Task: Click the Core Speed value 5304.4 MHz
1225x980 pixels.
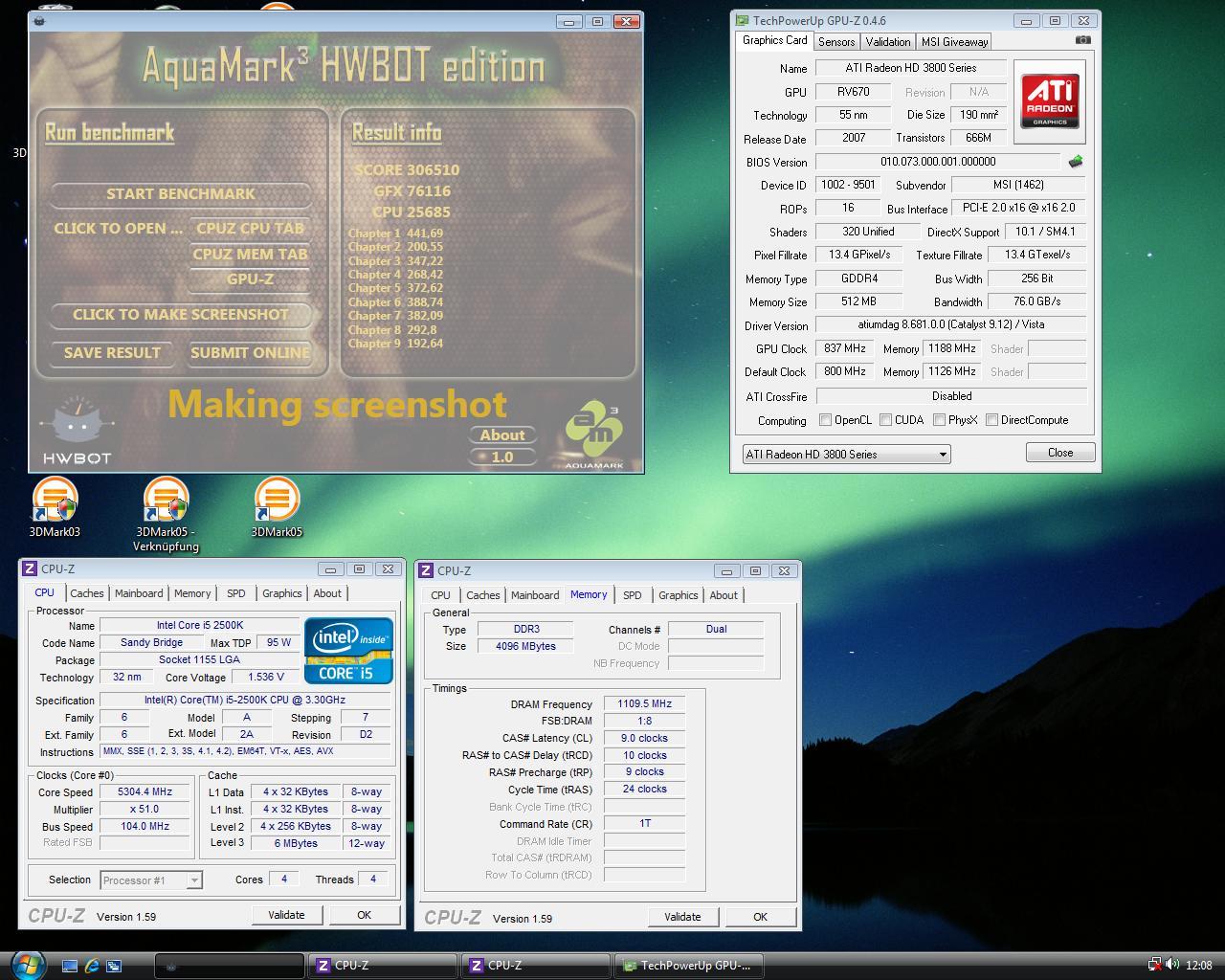Action: pyautogui.click(x=145, y=792)
